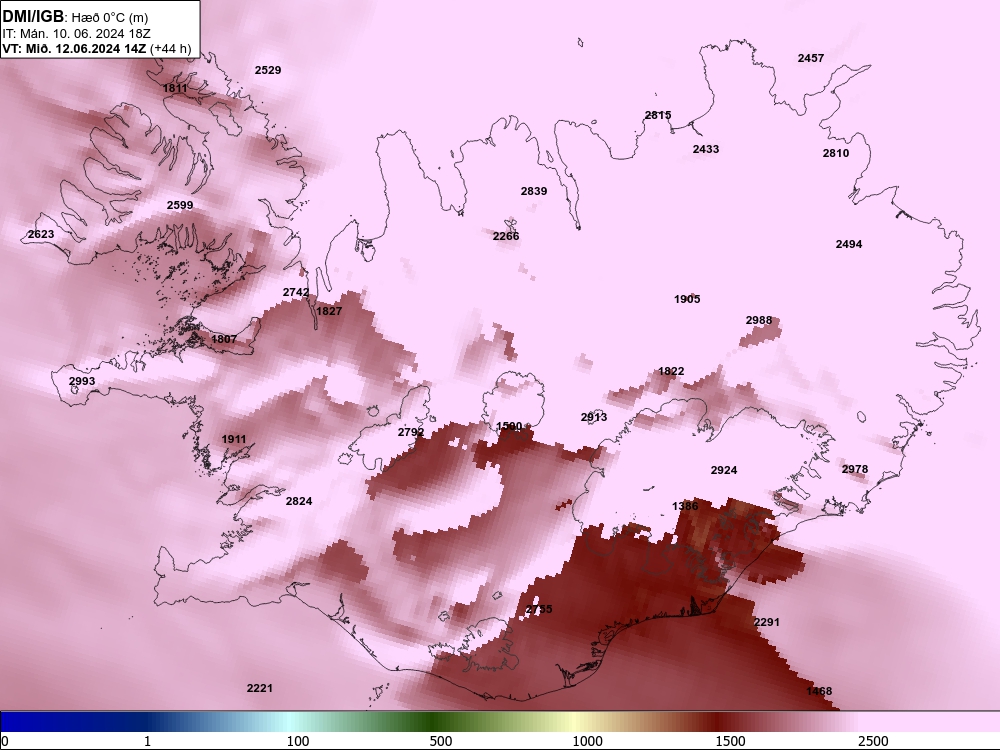Click the map value 1807
The width and height of the screenshot is (1000, 750).
click(223, 339)
